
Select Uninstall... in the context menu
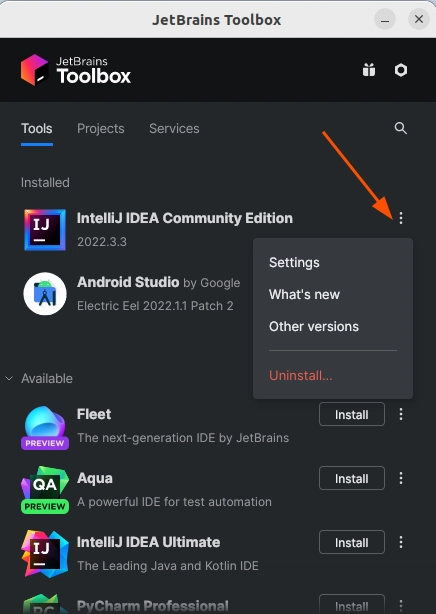click(300, 375)
